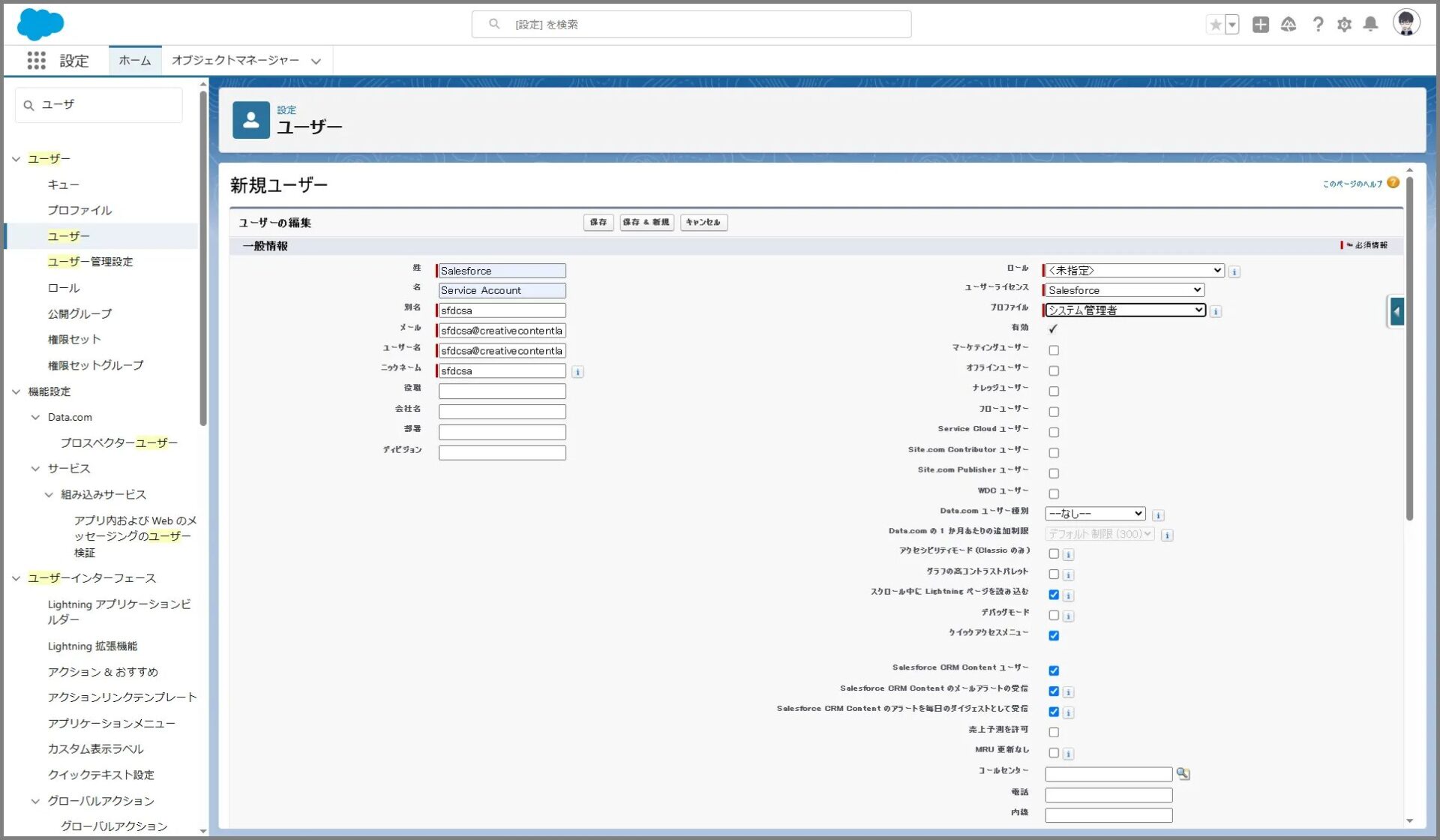The width and height of the screenshot is (1440, 840).
Task: Open the このページのヘルプ link
Action: 1352,184
